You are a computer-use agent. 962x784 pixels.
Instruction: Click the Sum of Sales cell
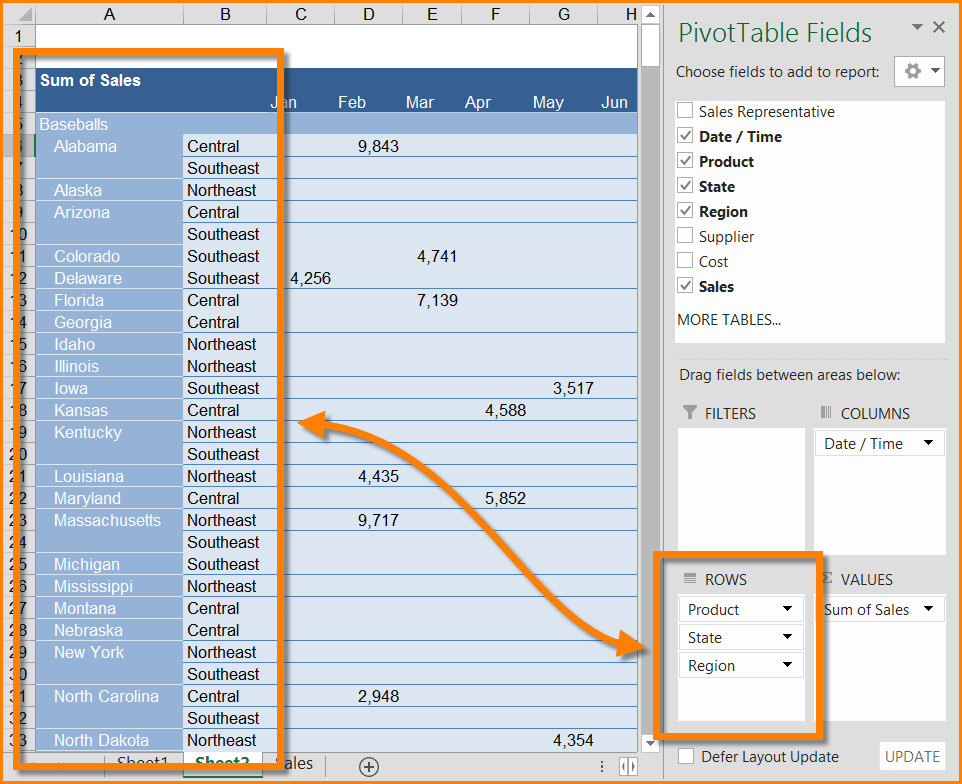tap(90, 80)
